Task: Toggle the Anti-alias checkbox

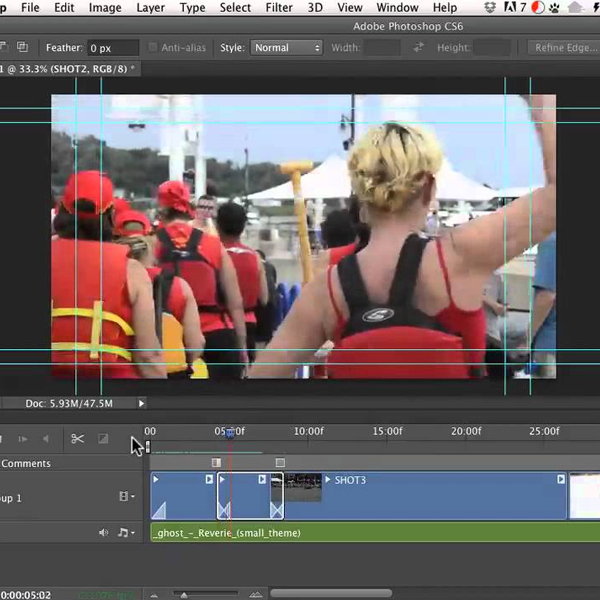Action: tap(153, 47)
